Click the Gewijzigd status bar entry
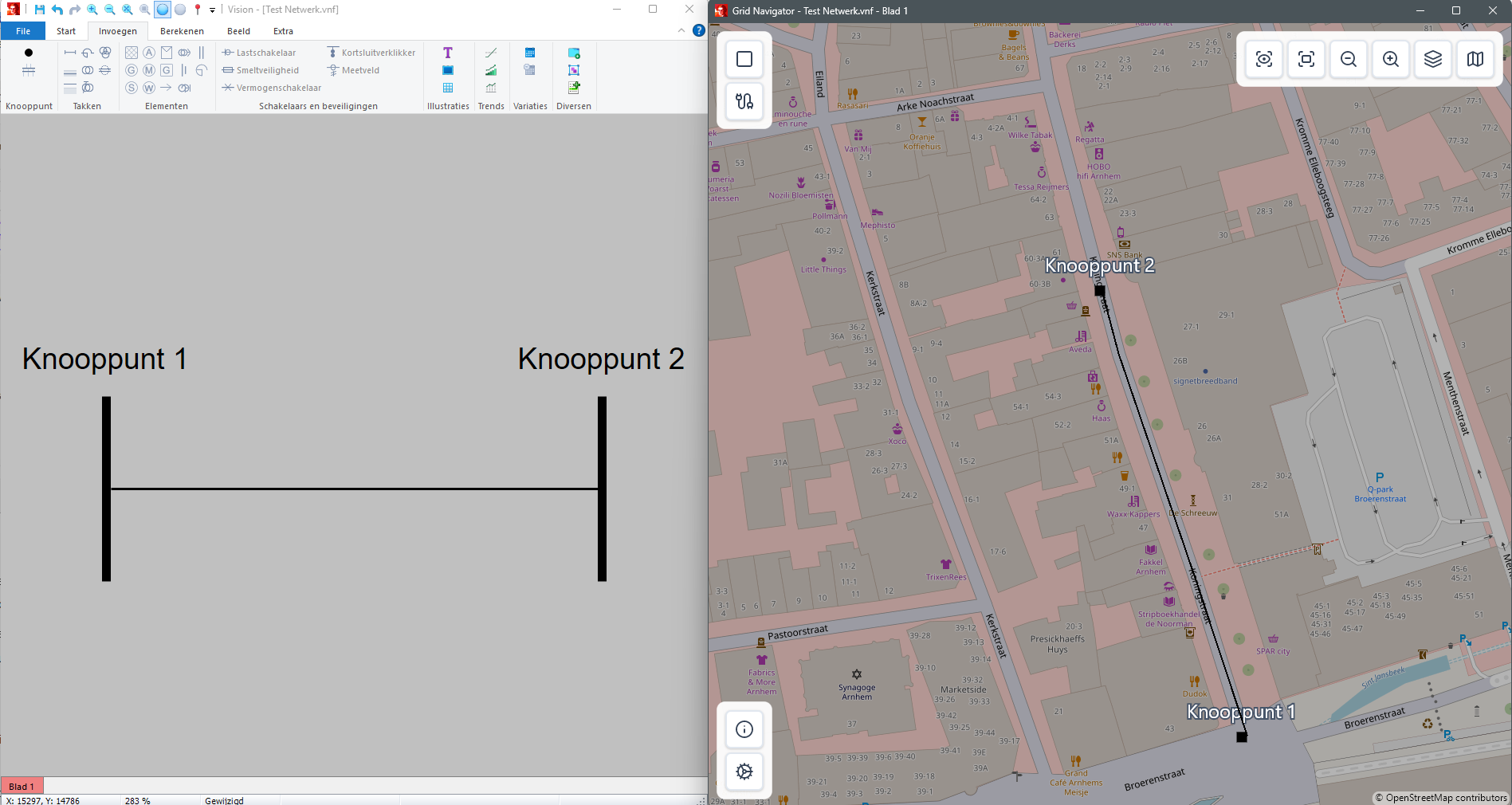Image resolution: width=1512 pixels, height=805 pixels. pyautogui.click(x=224, y=800)
